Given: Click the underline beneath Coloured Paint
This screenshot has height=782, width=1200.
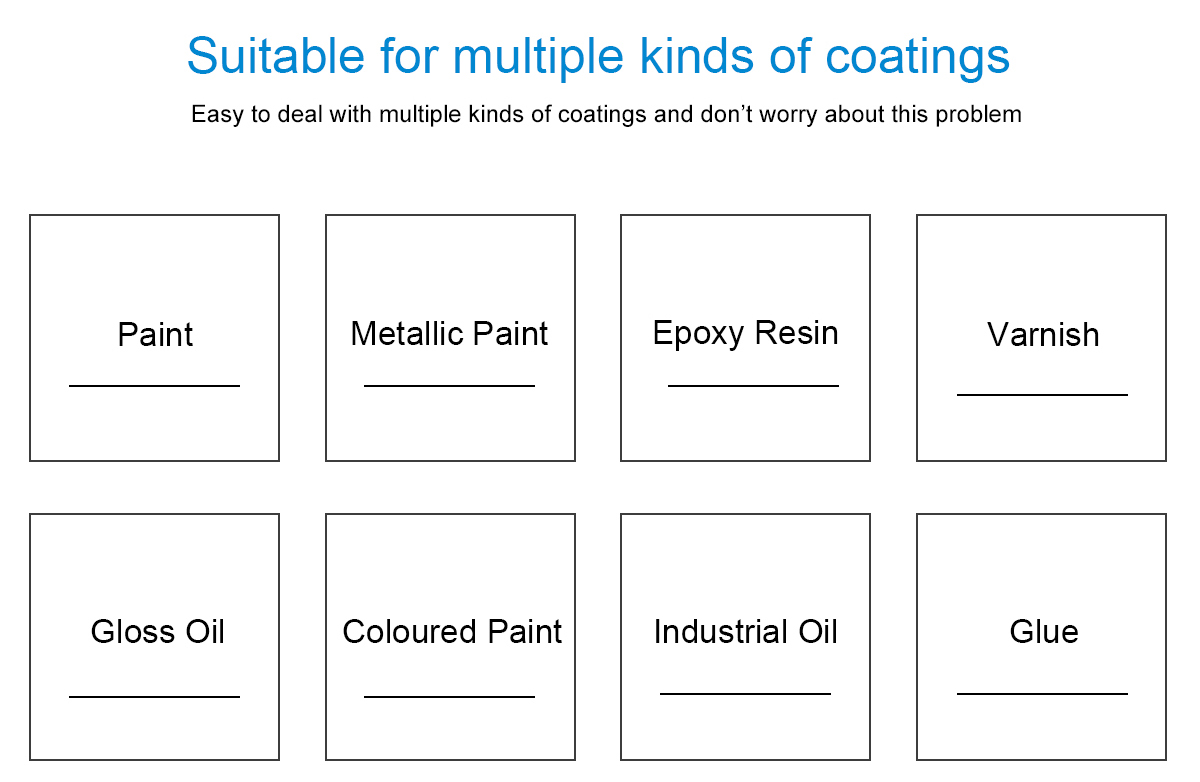Looking at the screenshot, I should coord(449,696).
